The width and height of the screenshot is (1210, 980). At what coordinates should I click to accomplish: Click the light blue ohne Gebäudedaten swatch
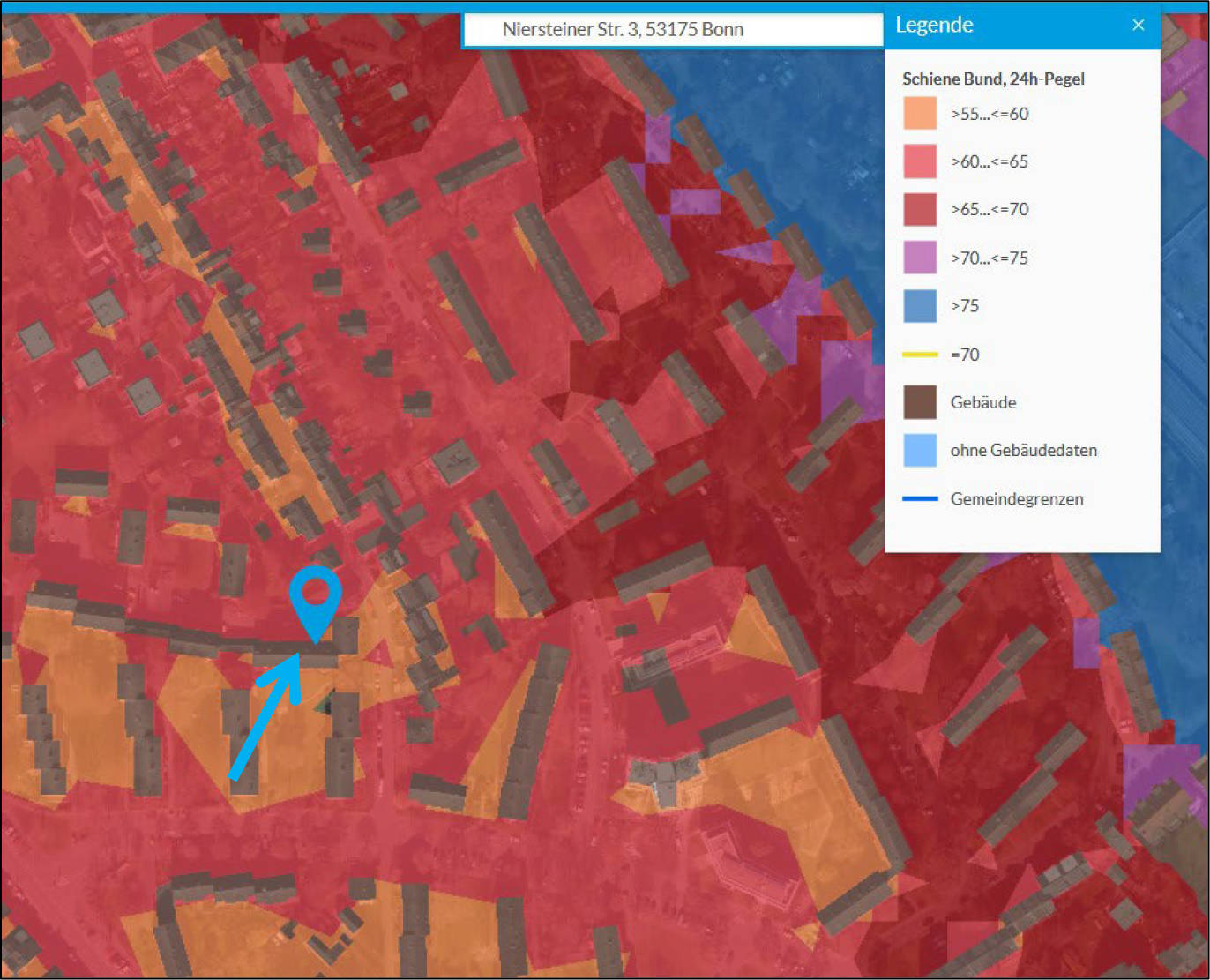[x=920, y=450]
